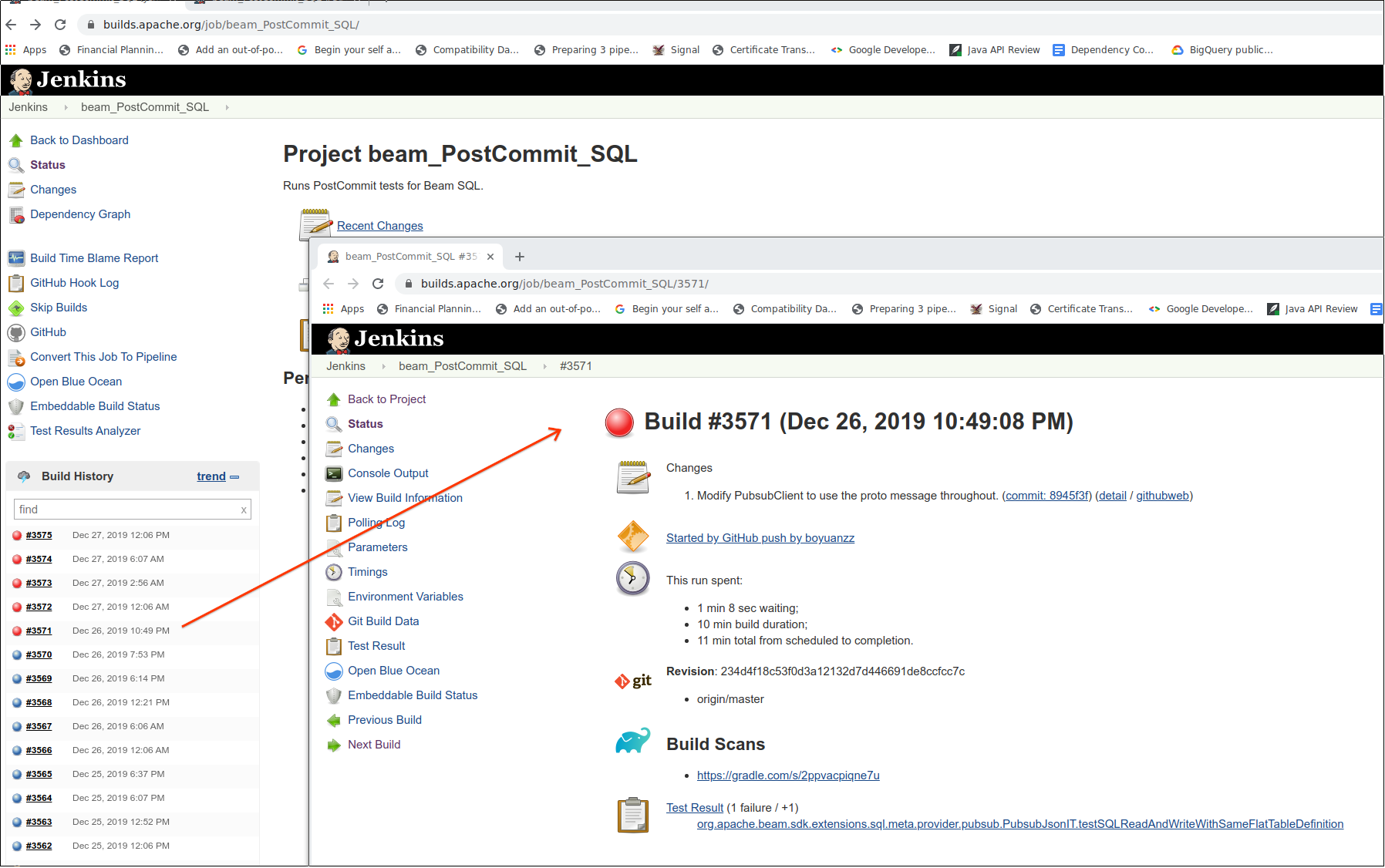
Task: Click the Test Result clipboard icon in the build sidebar
Action: (334, 646)
